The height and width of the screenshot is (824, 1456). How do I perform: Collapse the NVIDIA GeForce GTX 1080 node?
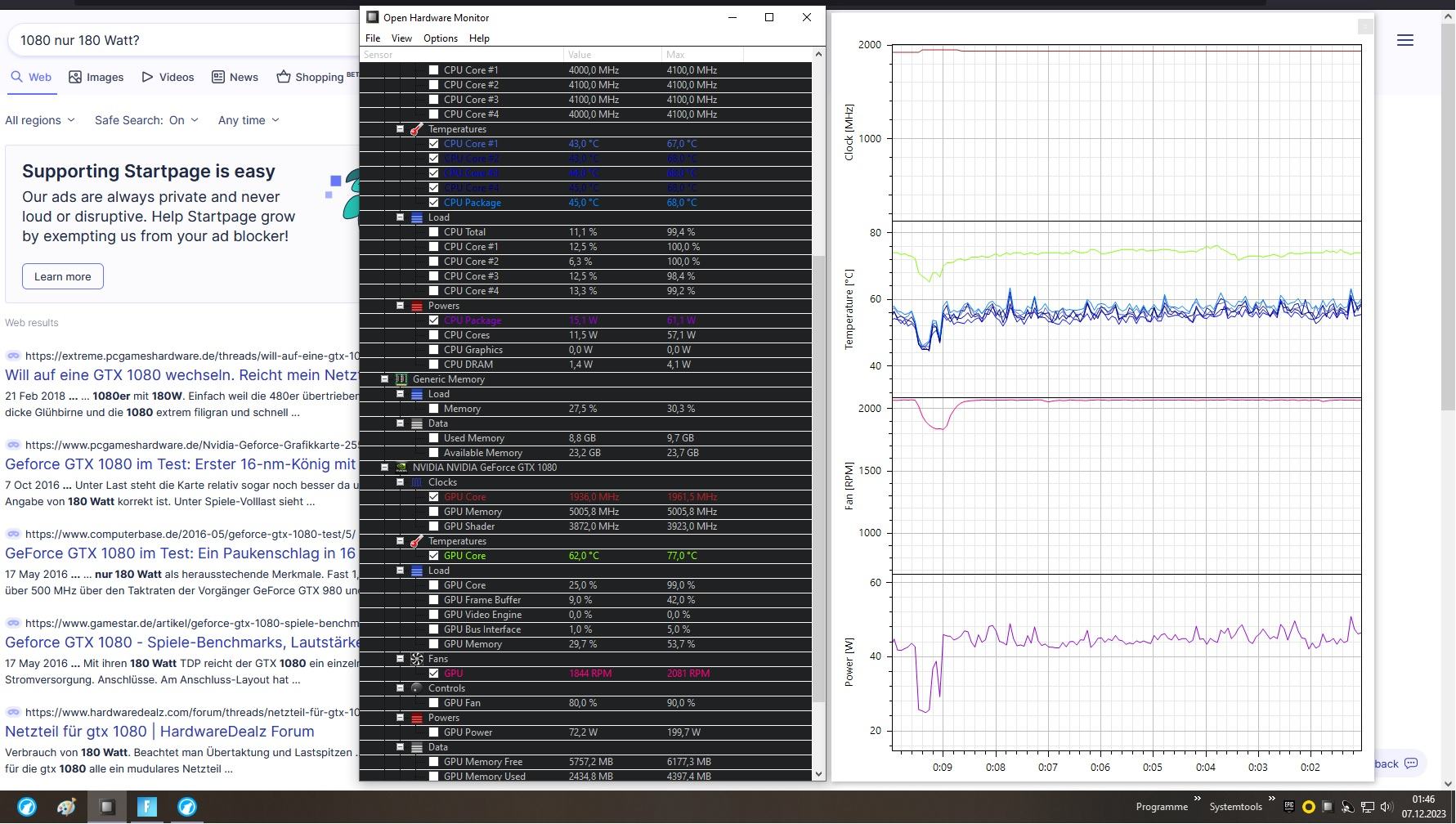tap(385, 468)
